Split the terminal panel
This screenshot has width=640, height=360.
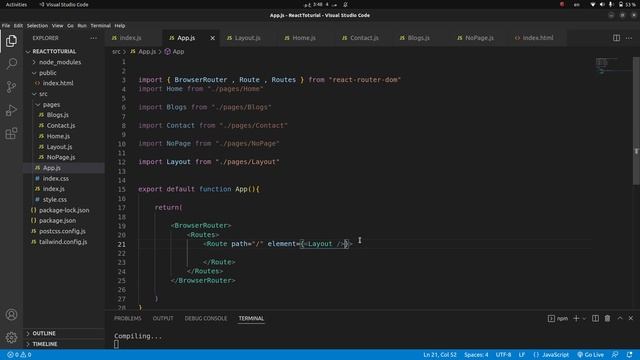[x=596, y=318]
